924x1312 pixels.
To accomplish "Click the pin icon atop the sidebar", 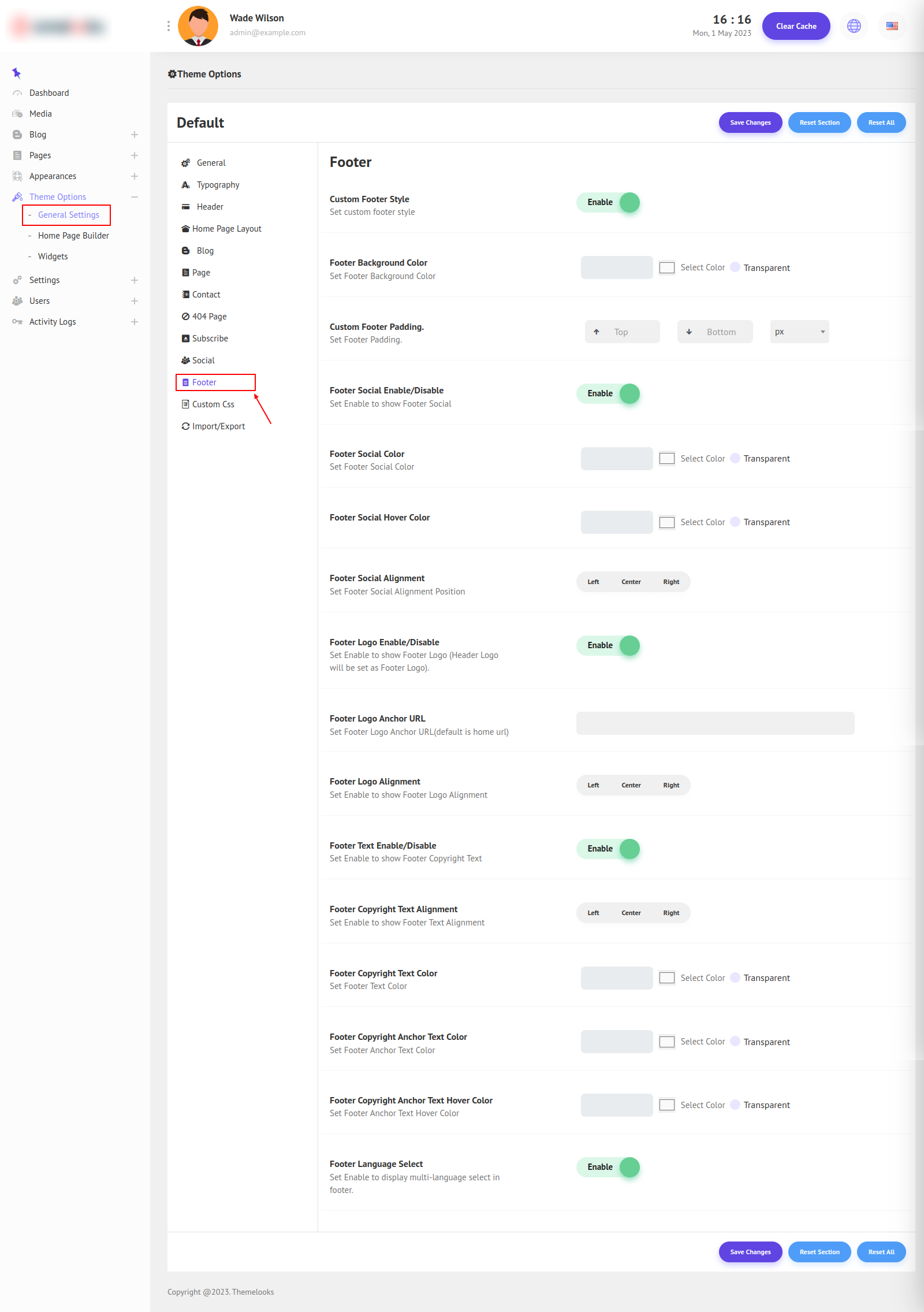I will 16,73.
